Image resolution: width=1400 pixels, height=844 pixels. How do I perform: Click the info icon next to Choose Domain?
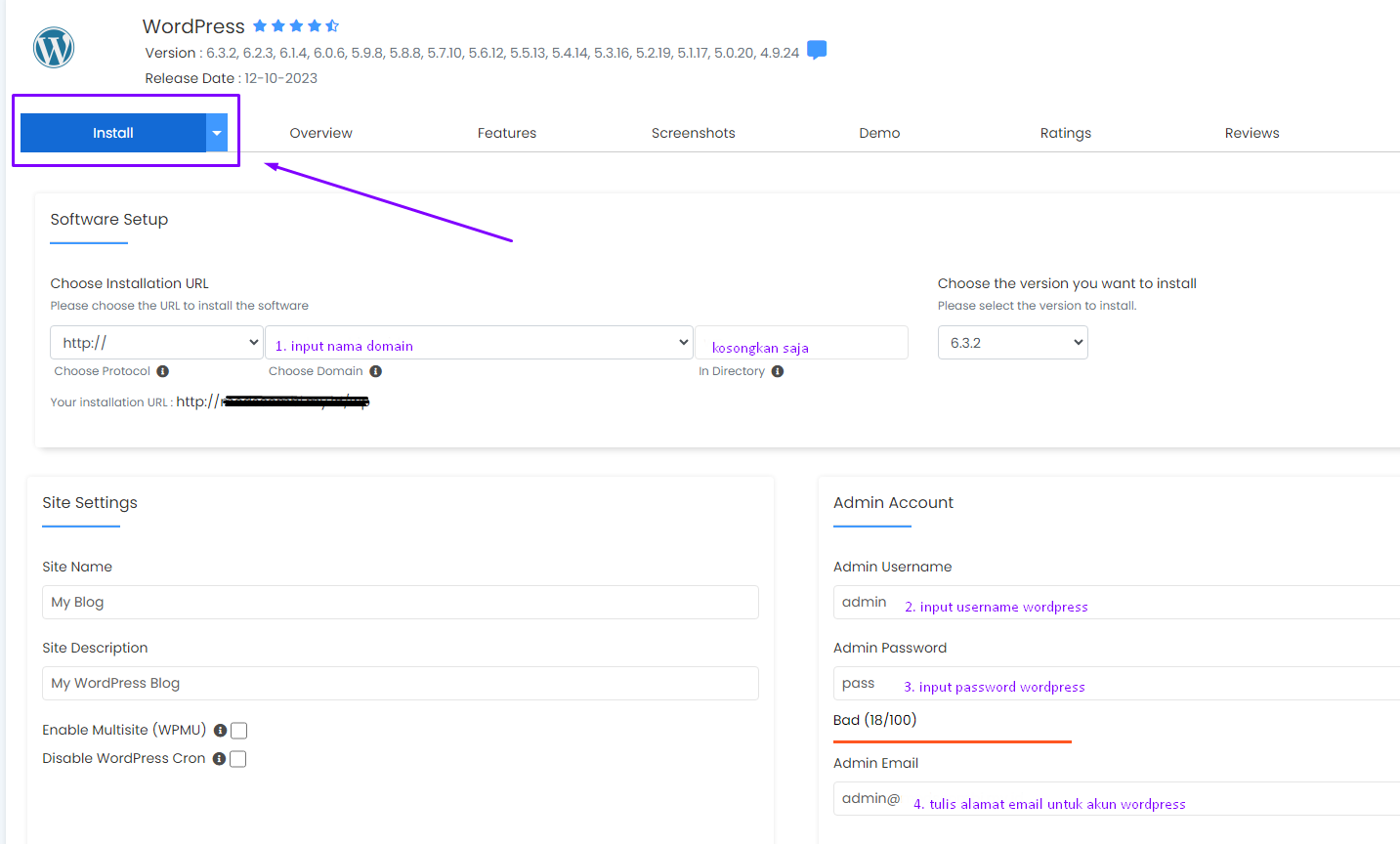(x=376, y=371)
